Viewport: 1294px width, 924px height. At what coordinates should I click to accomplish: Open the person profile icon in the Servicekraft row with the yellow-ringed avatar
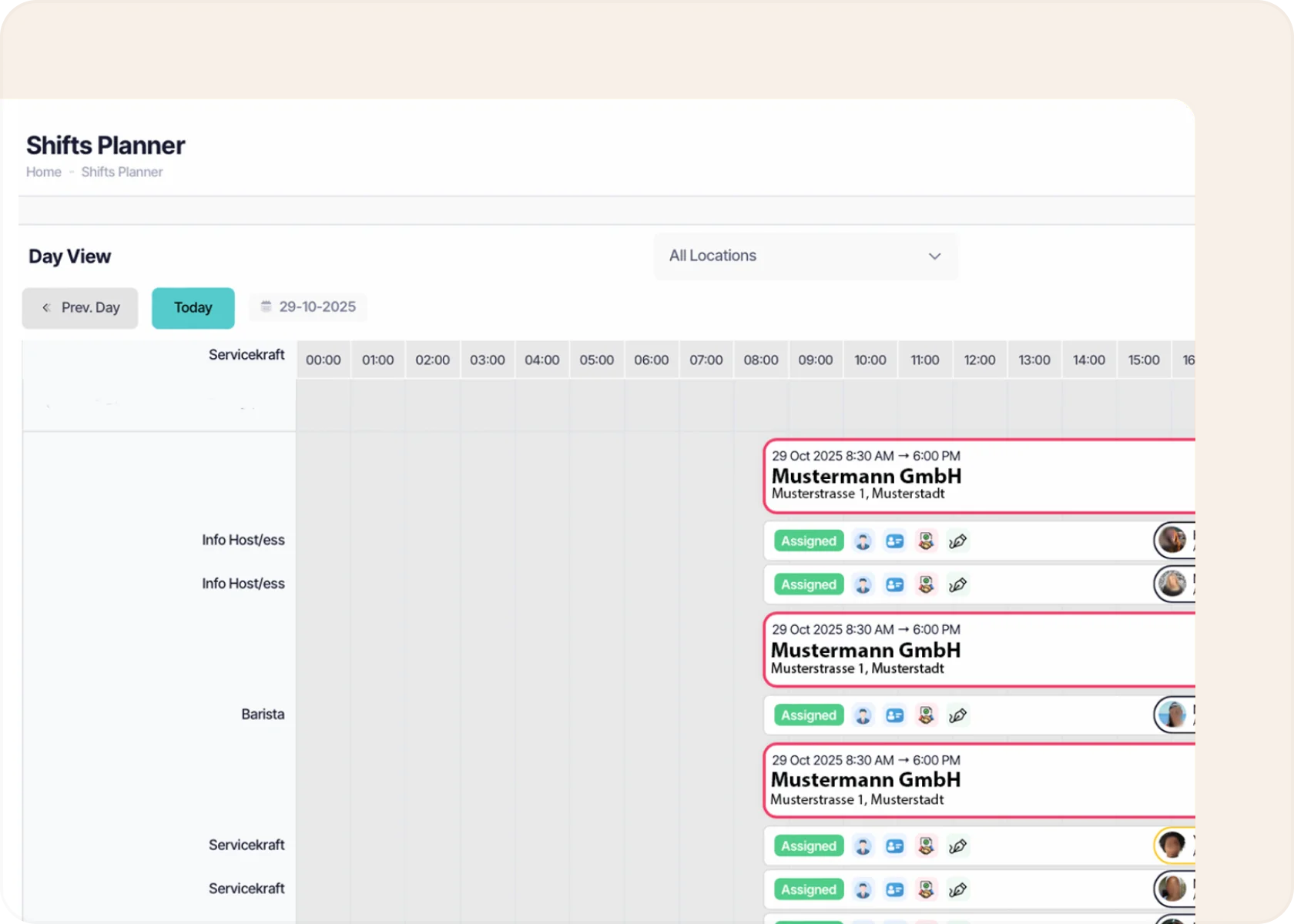pos(863,846)
